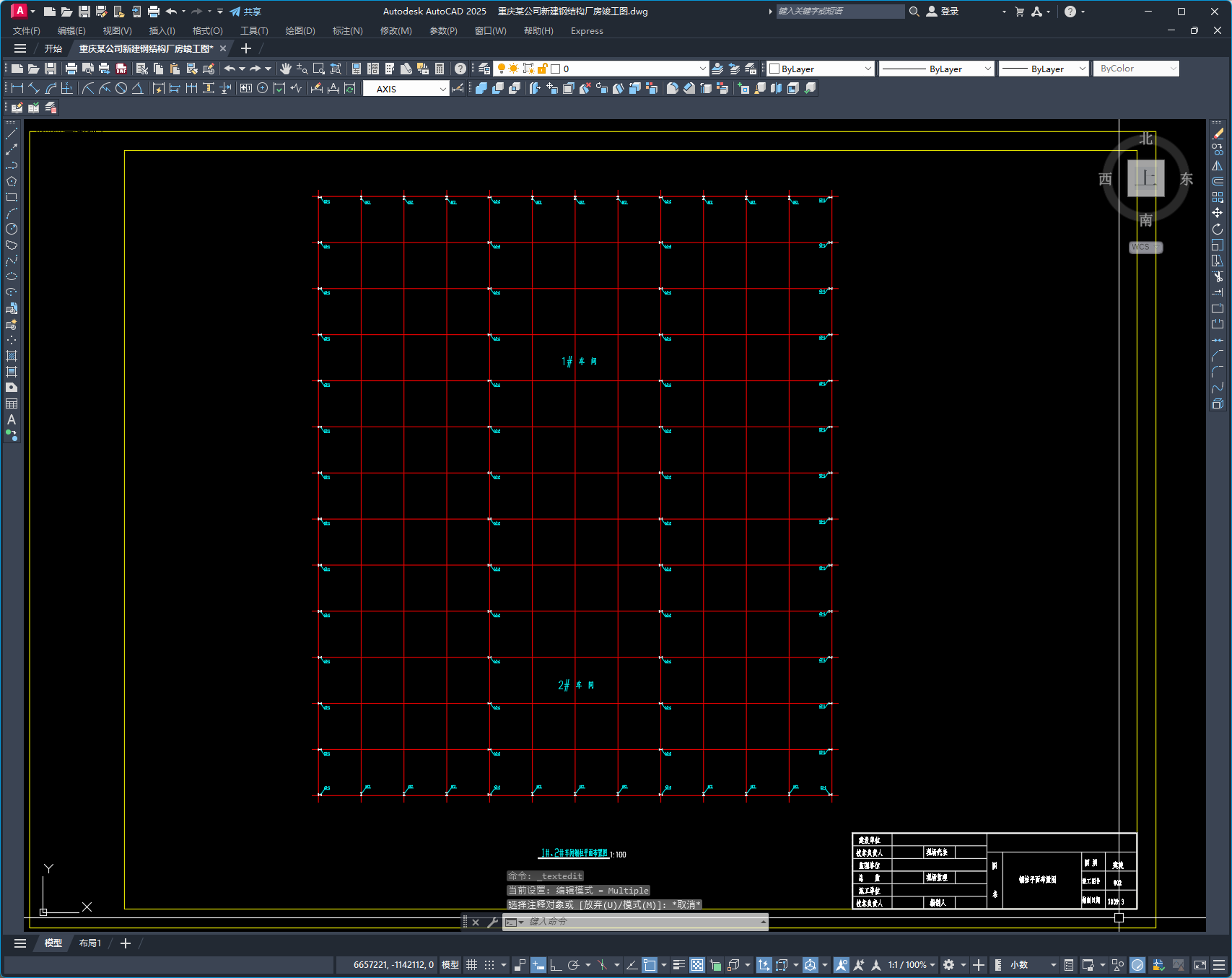This screenshot has width=1232, height=978.
Task: Select the Line tool in draw toolbar
Action: (x=12, y=134)
